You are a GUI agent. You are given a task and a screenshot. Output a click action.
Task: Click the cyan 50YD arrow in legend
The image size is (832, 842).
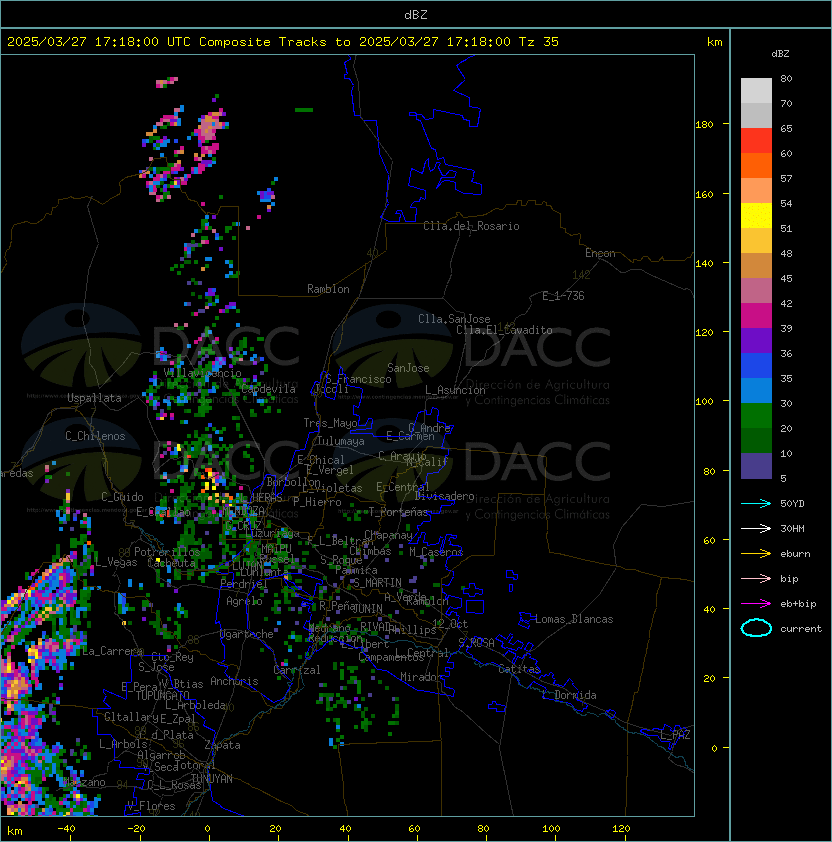(756, 503)
